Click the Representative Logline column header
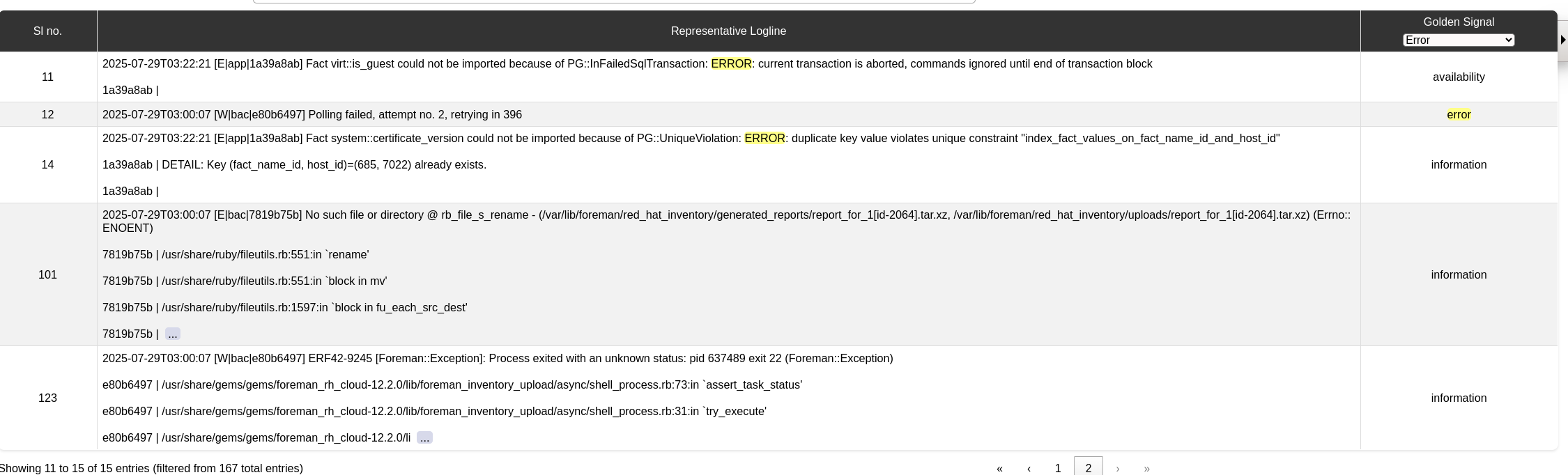 pos(728,31)
